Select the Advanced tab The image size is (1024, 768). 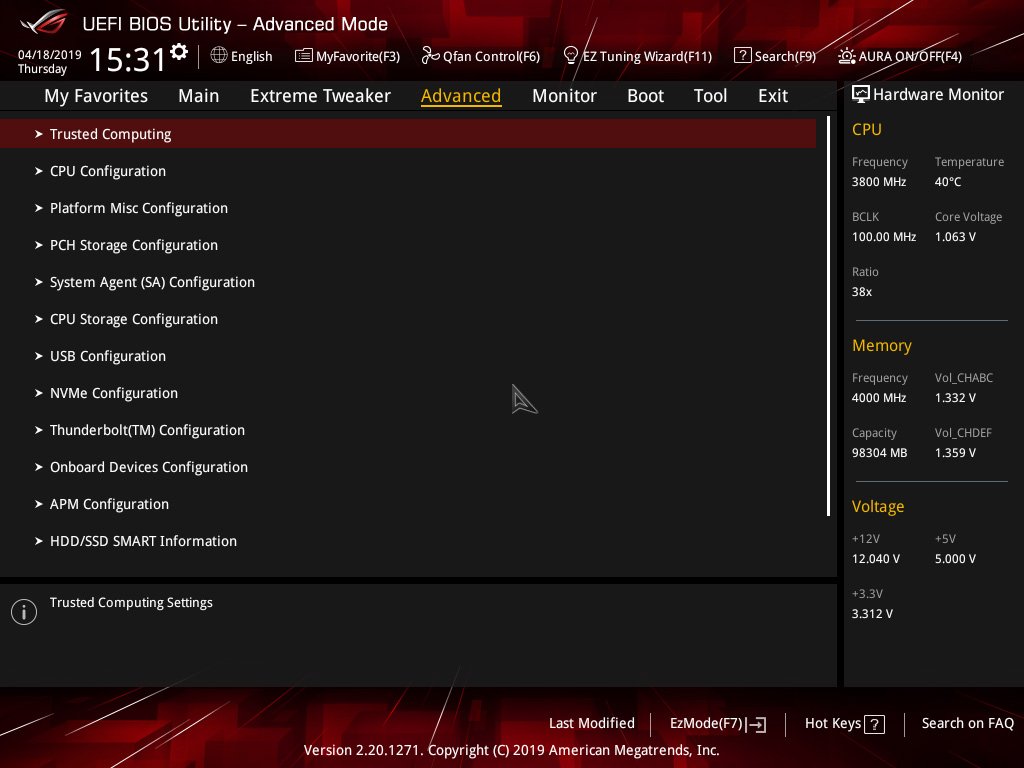[461, 96]
